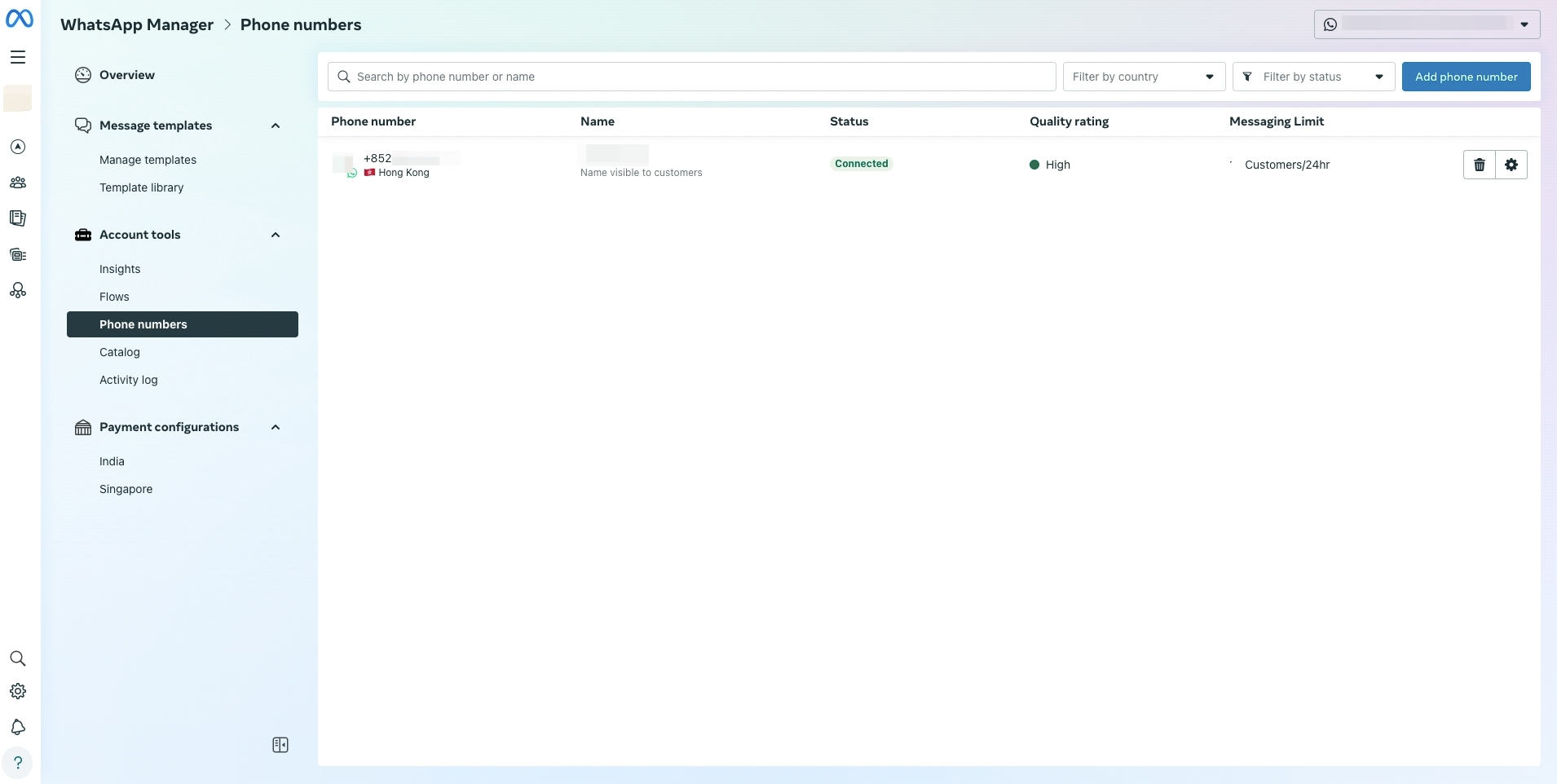Select Phone numbers in sidebar
This screenshot has height=784, width=1557.
click(183, 324)
